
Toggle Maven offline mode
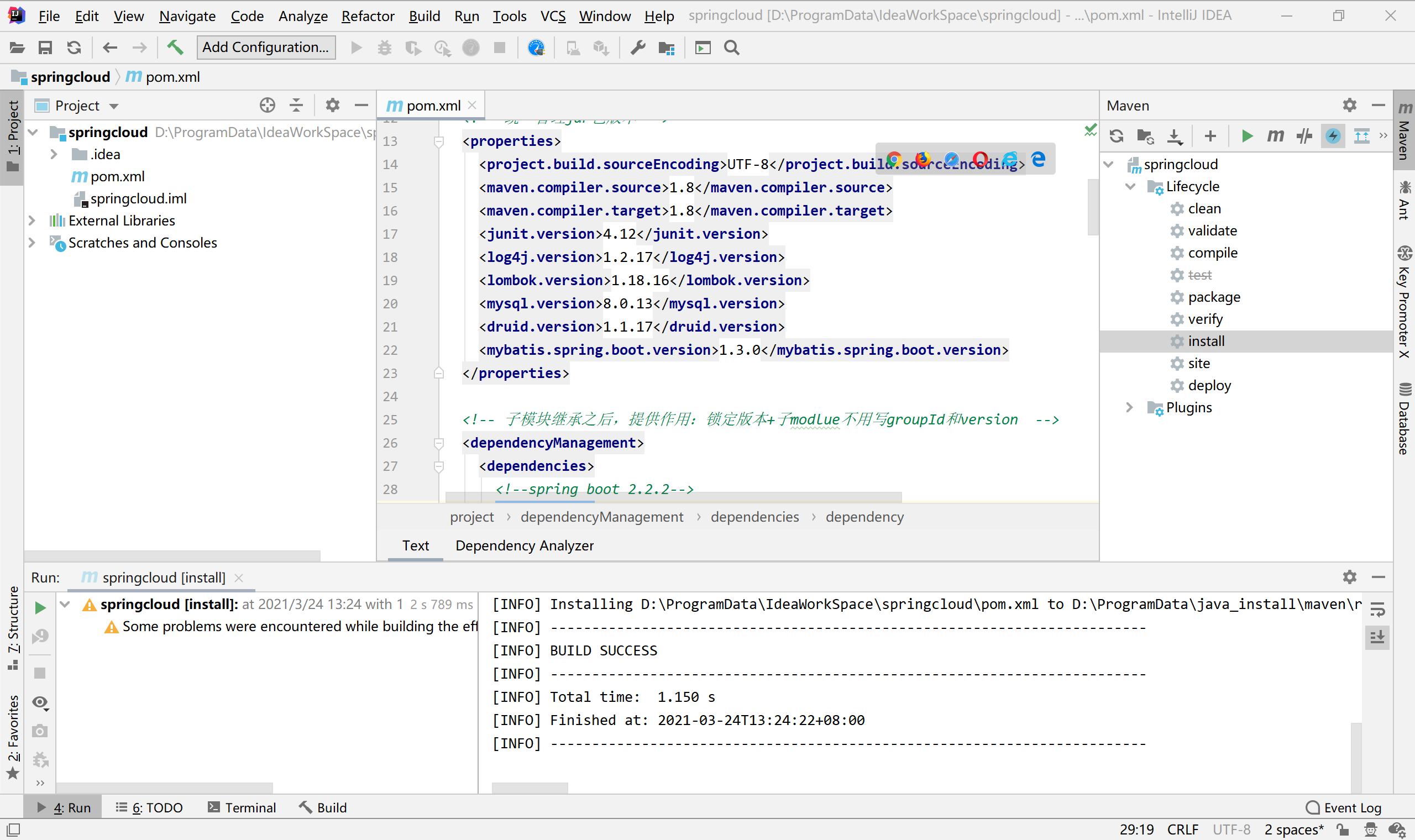pos(1304,136)
